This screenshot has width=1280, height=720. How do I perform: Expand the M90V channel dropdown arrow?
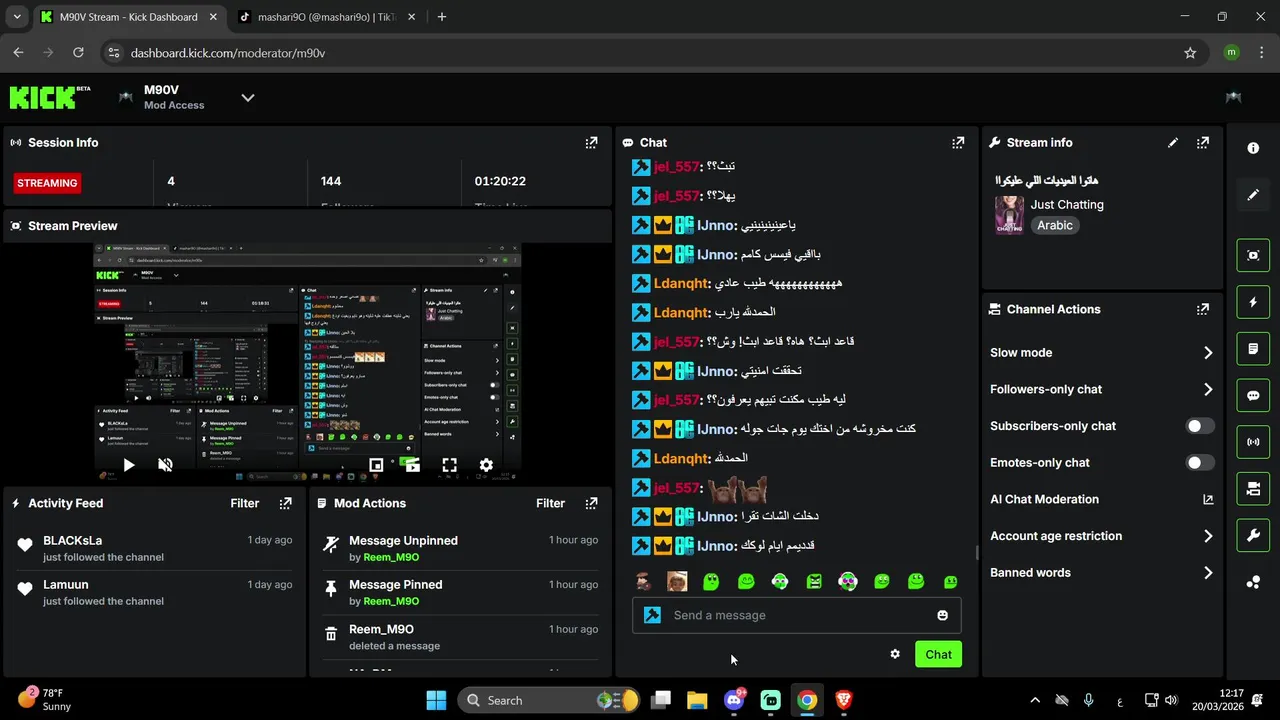tap(248, 97)
